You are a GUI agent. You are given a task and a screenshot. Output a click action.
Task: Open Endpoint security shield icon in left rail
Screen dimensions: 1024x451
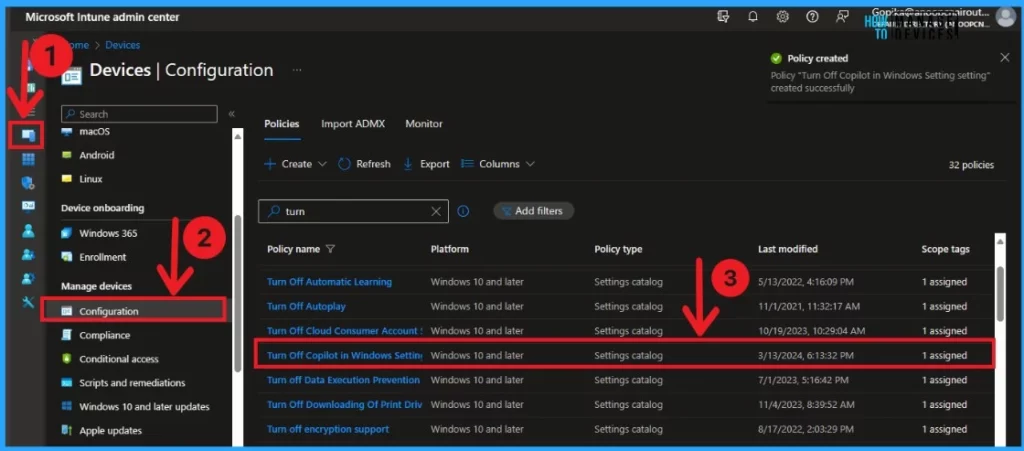tap(28, 183)
